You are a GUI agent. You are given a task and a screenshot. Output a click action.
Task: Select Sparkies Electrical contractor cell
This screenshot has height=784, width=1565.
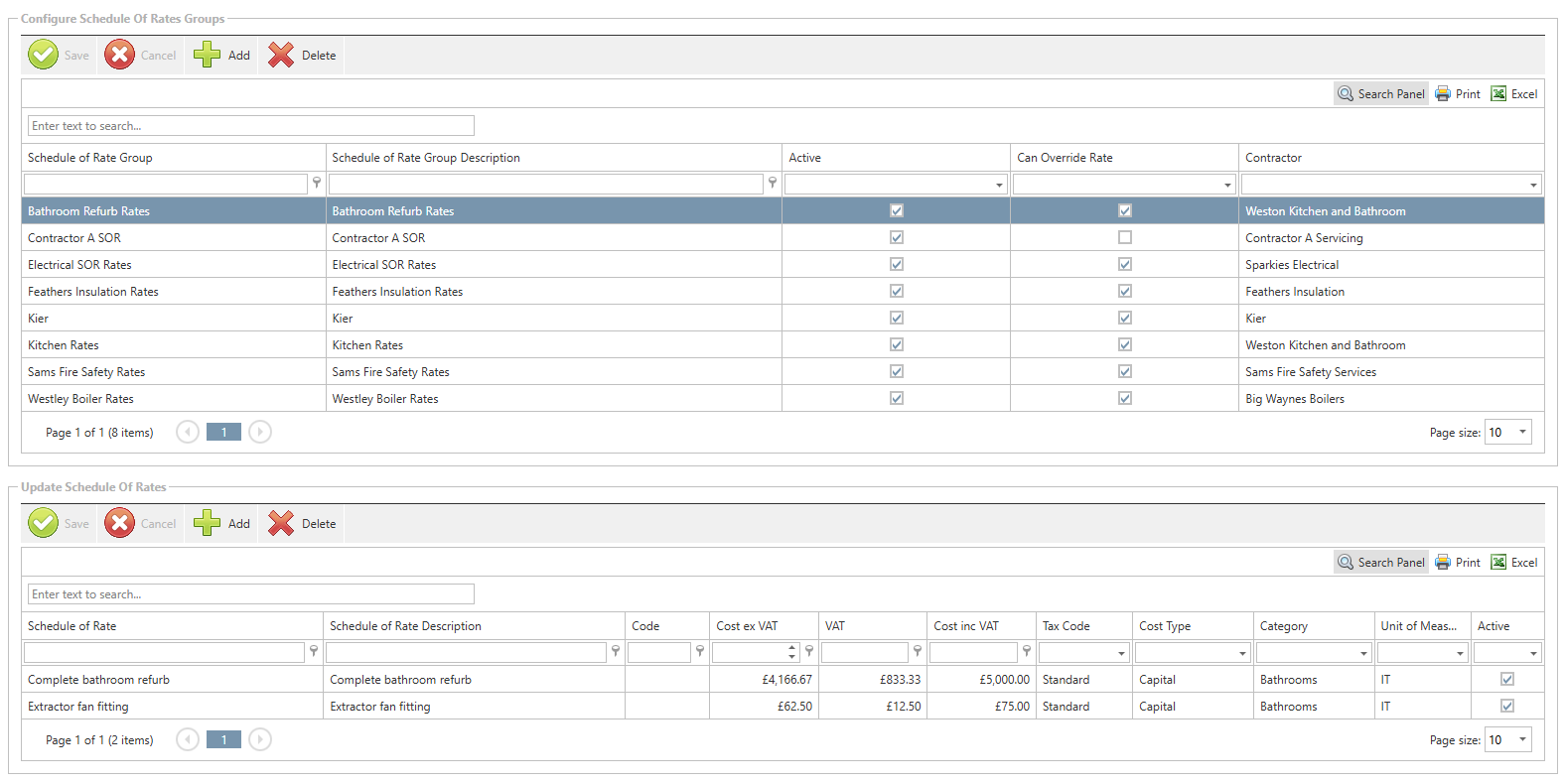click(1392, 264)
